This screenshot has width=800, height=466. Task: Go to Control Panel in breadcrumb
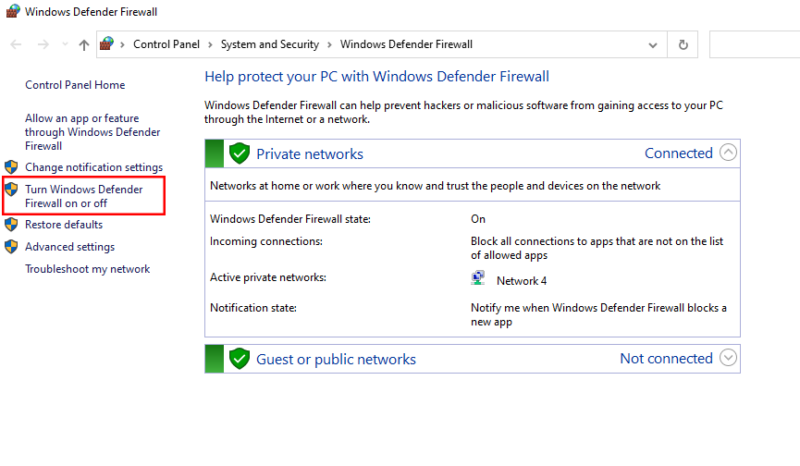[165, 45]
